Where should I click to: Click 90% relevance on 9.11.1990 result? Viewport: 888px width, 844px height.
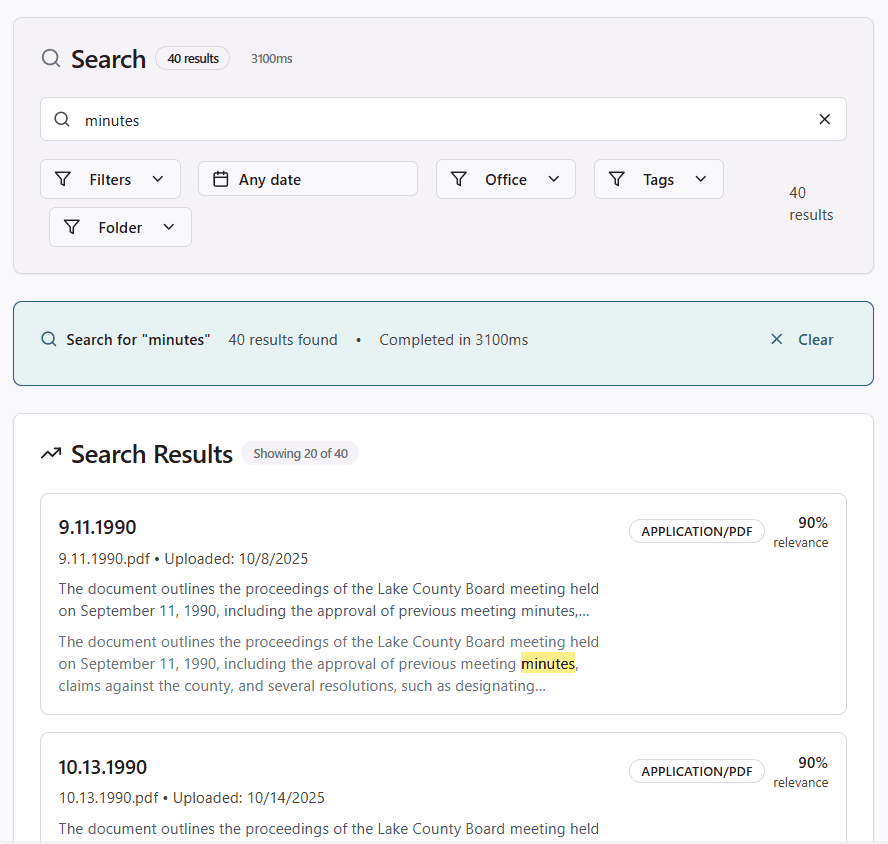click(x=801, y=532)
